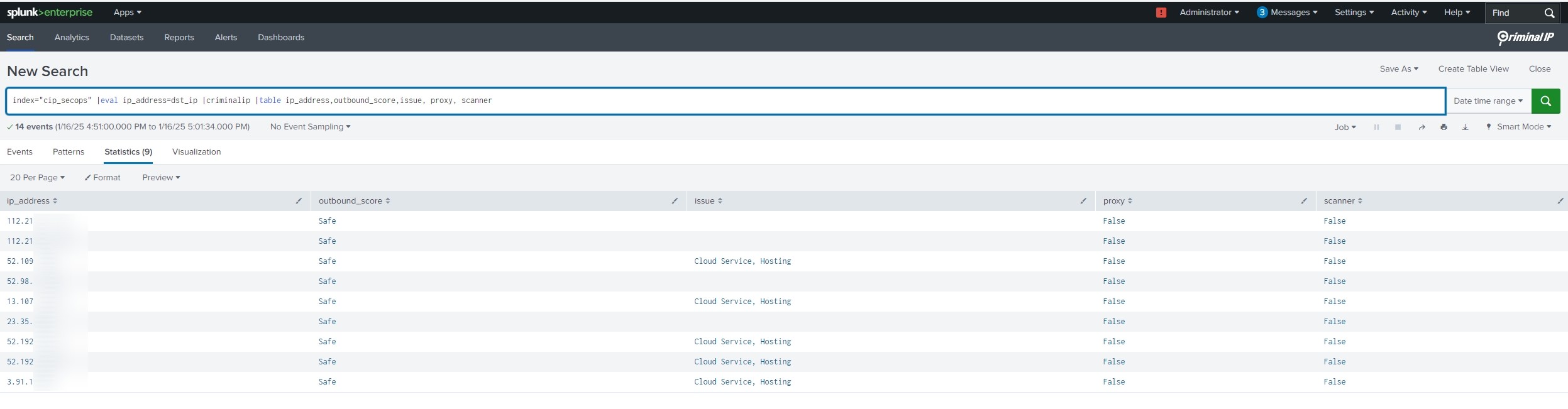
Task: Click proxy False in 23.35 row
Action: pos(1113,322)
